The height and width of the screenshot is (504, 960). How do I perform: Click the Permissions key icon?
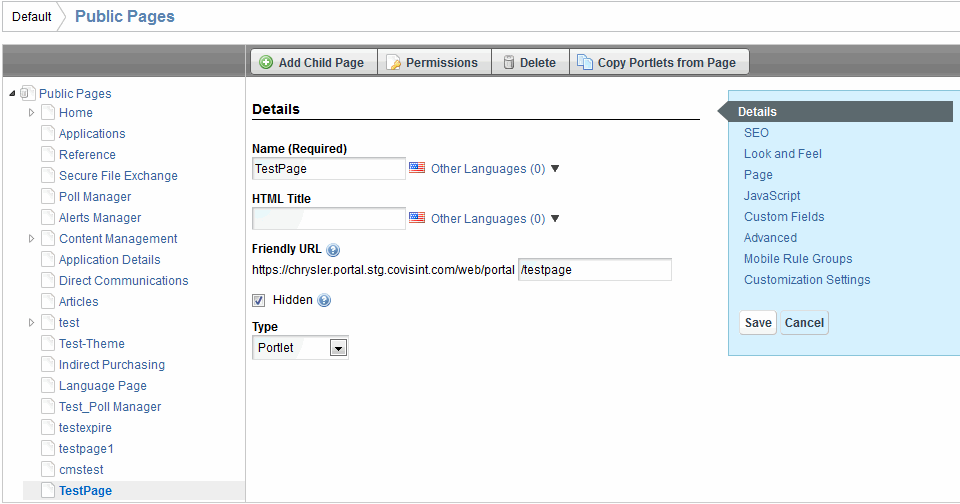tap(394, 62)
